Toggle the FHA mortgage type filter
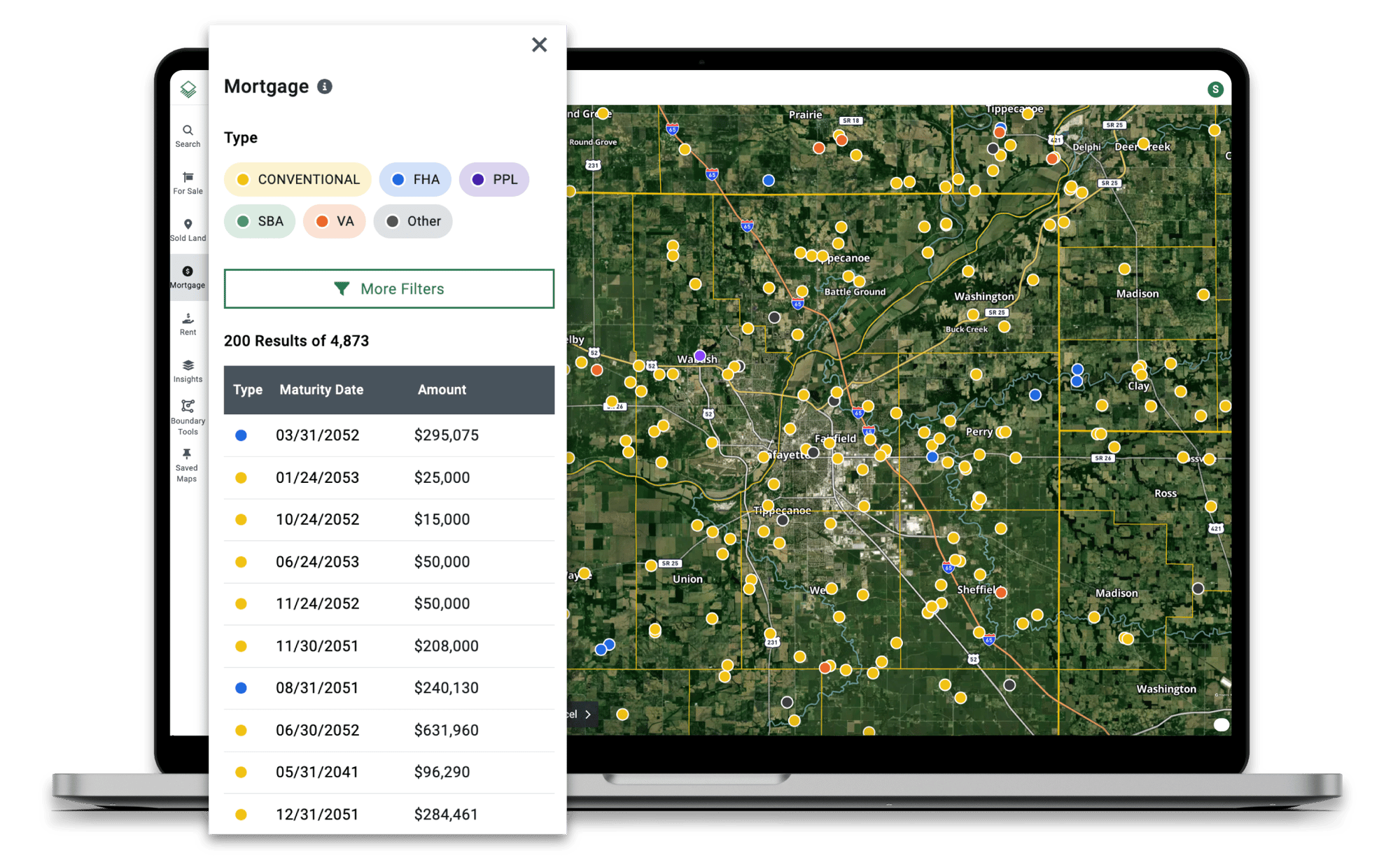This screenshot has width=1400, height=865. pos(415,179)
